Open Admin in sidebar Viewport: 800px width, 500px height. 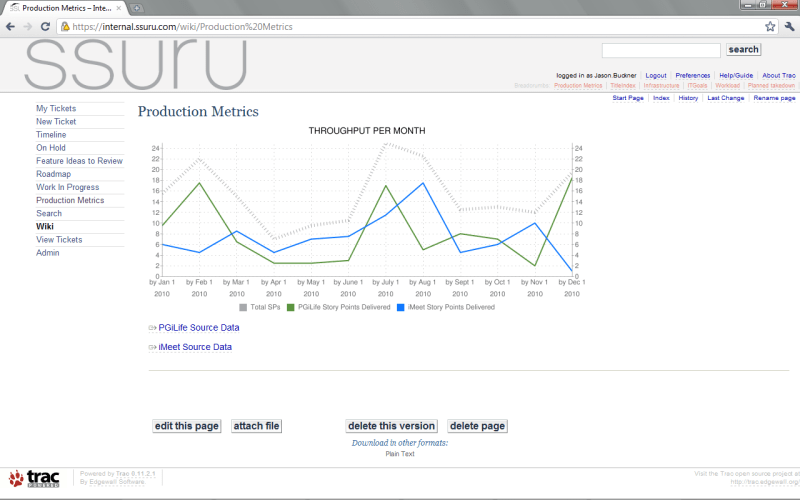47,253
